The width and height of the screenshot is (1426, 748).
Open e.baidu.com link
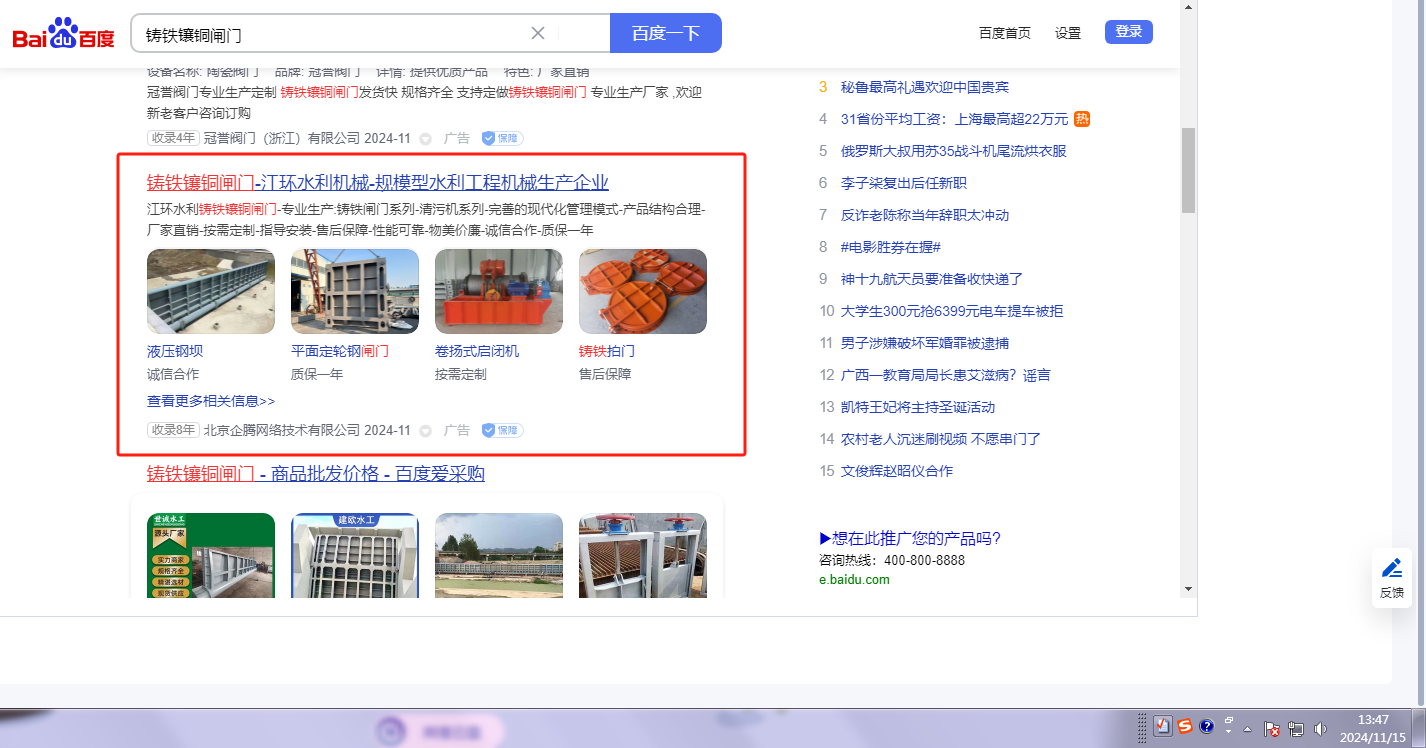tap(854, 579)
